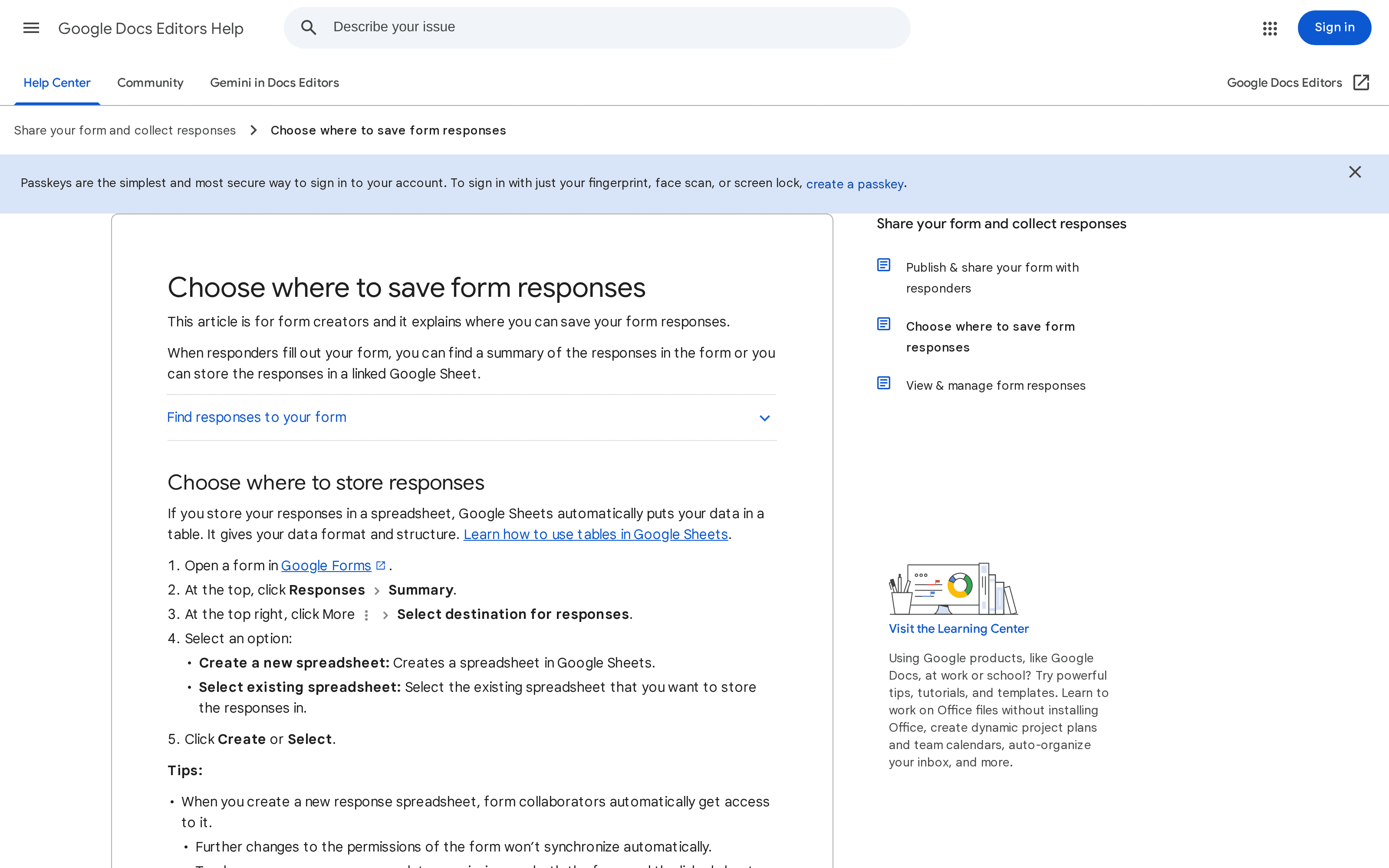Viewport: 1389px width, 868px height.
Task: Click the Sign in button
Action: coord(1334,27)
